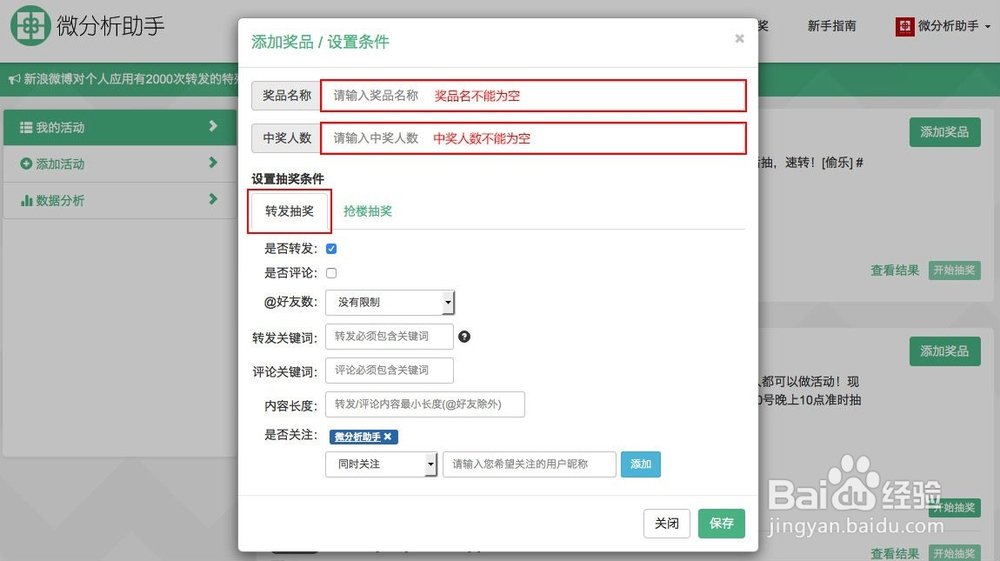Click the 转发关键词 input field
This screenshot has height=561, width=1000.
pos(389,337)
